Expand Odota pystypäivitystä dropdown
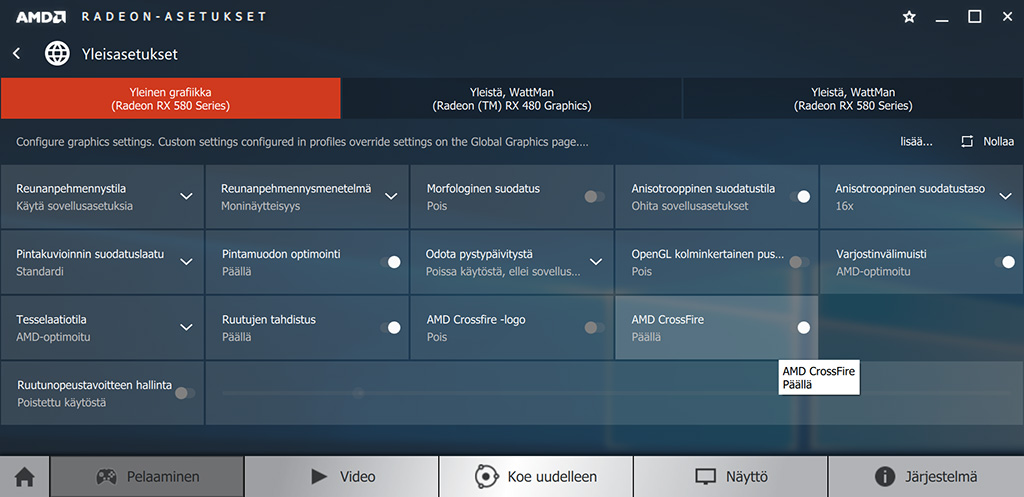The height and width of the screenshot is (497, 1024). [596, 262]
